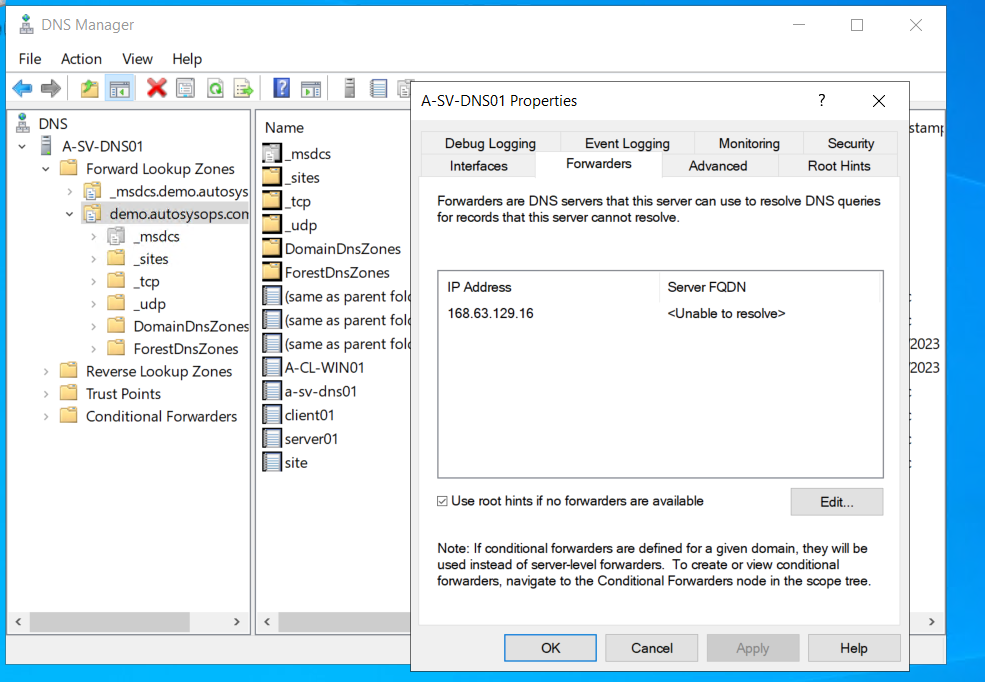
Task: Click the Edit button for forwarders
Action: point(836,501)
